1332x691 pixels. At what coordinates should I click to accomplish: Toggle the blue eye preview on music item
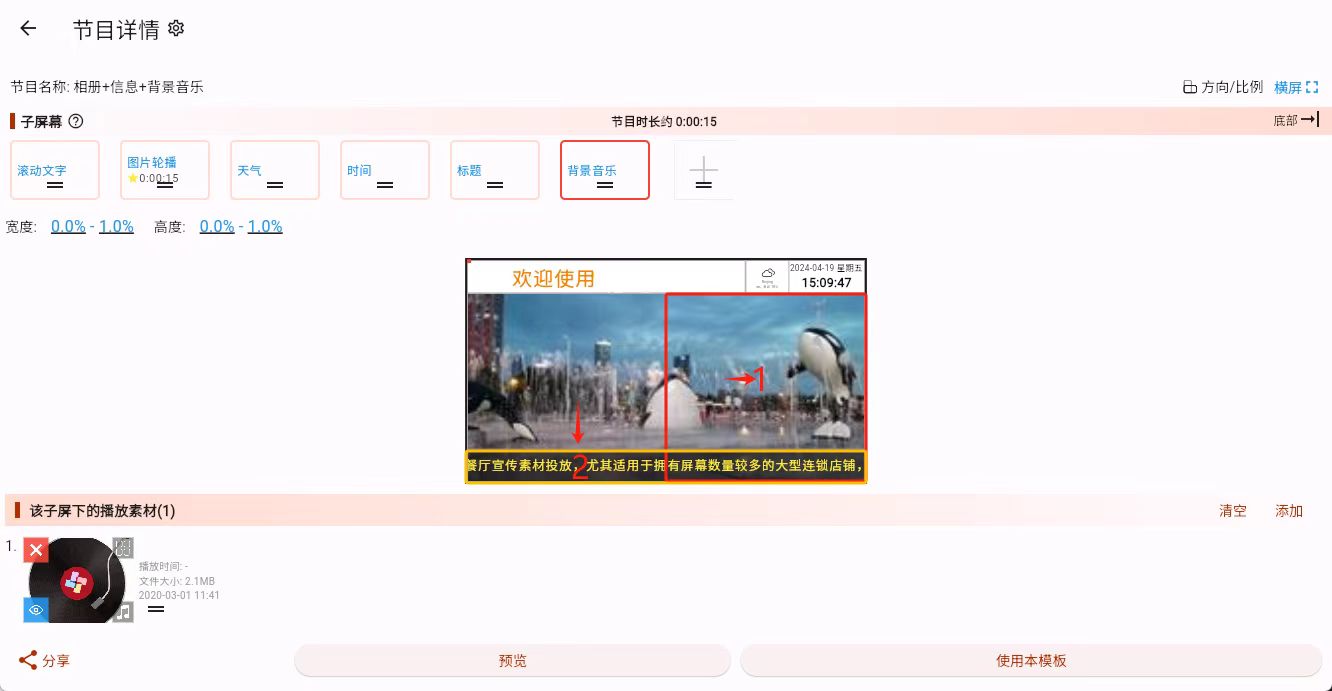coord(36,610)
